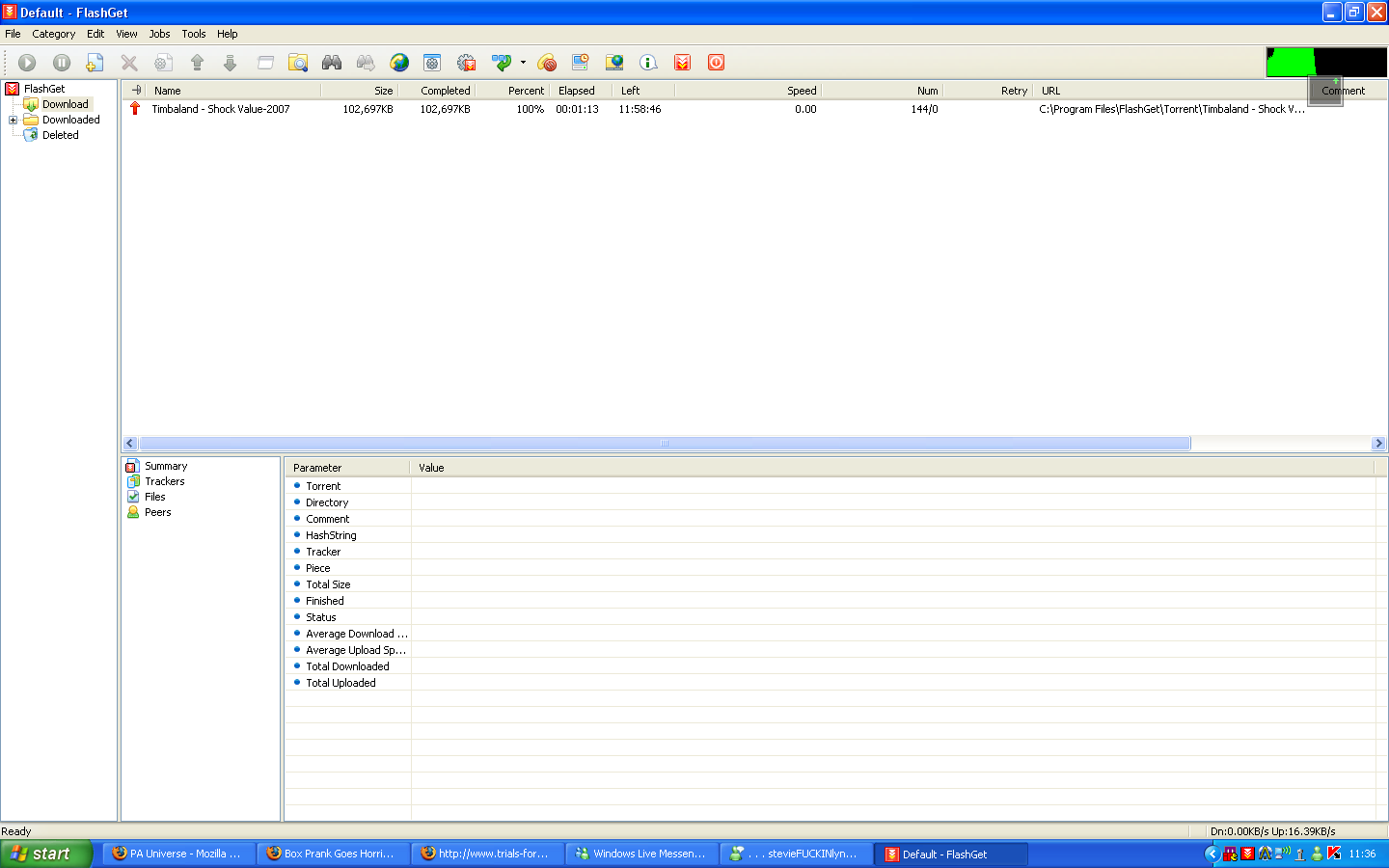Expand the Downloaded folder tree node
This screenshot has height=868, width=1389.
[13, 121]
